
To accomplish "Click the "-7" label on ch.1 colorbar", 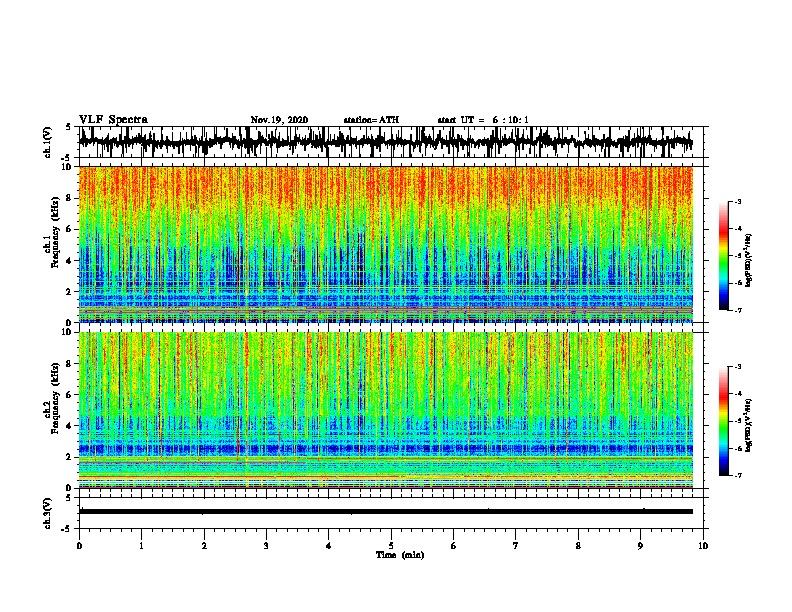I will click(737, 310).
